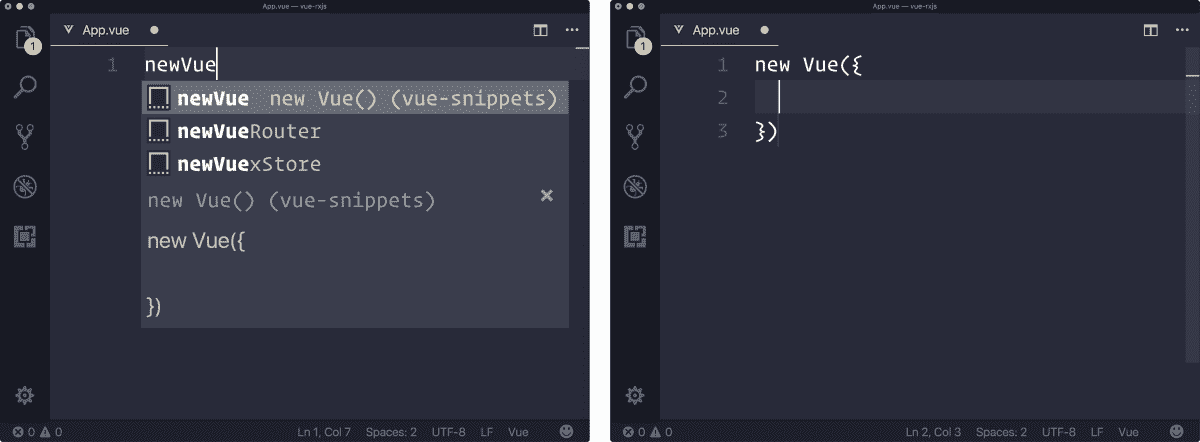Click line number 1 in right editor
1200x442 pixels.
[722, 66]
